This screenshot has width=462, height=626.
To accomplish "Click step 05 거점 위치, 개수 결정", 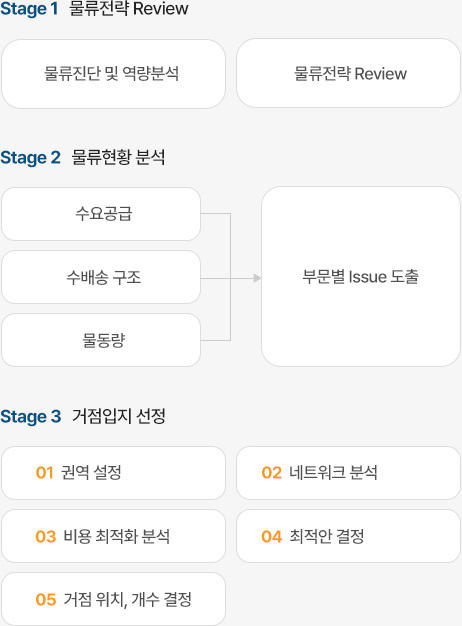I will pos(113,599).
